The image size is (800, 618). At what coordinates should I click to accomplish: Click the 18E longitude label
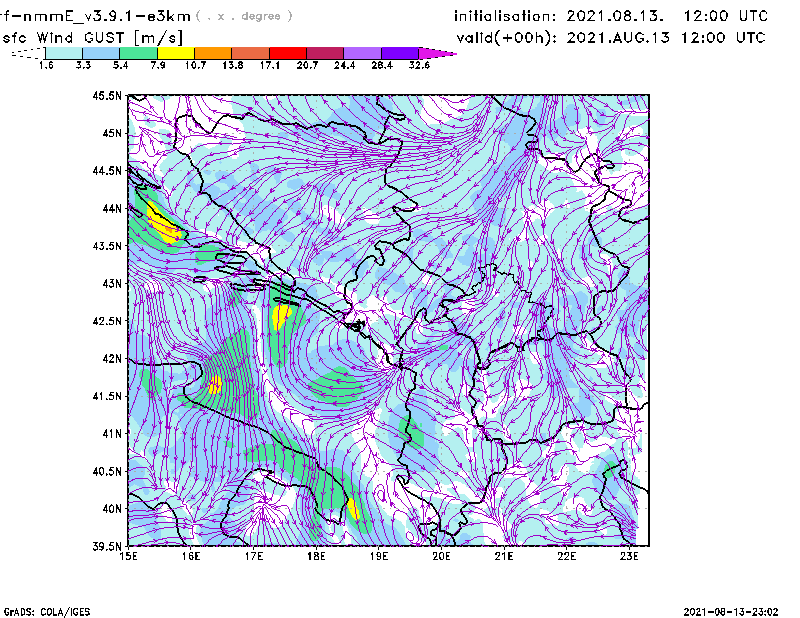tap(316, 556)
